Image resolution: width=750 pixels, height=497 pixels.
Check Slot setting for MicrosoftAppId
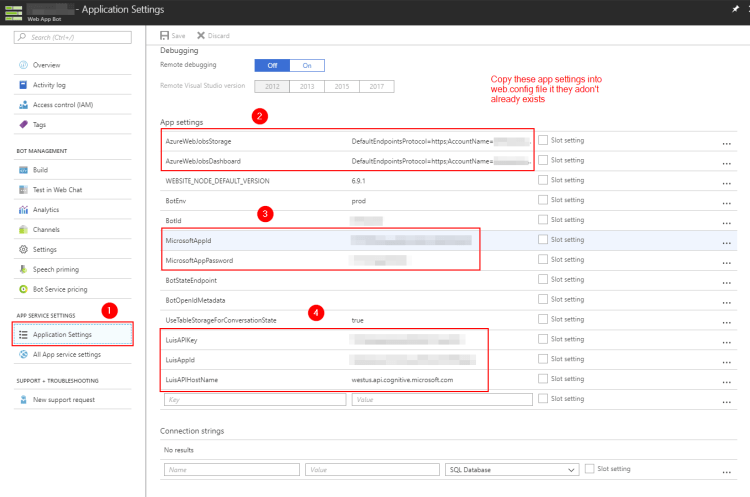[543, 240]
